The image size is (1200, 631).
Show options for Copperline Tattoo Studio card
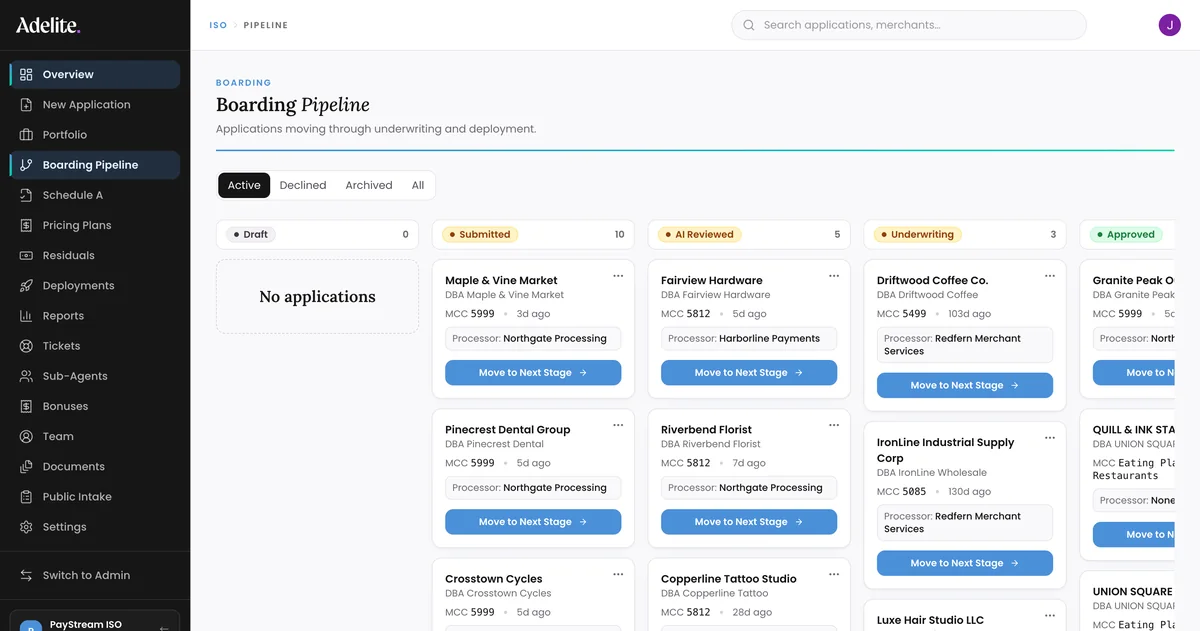[x=834, y=574]
